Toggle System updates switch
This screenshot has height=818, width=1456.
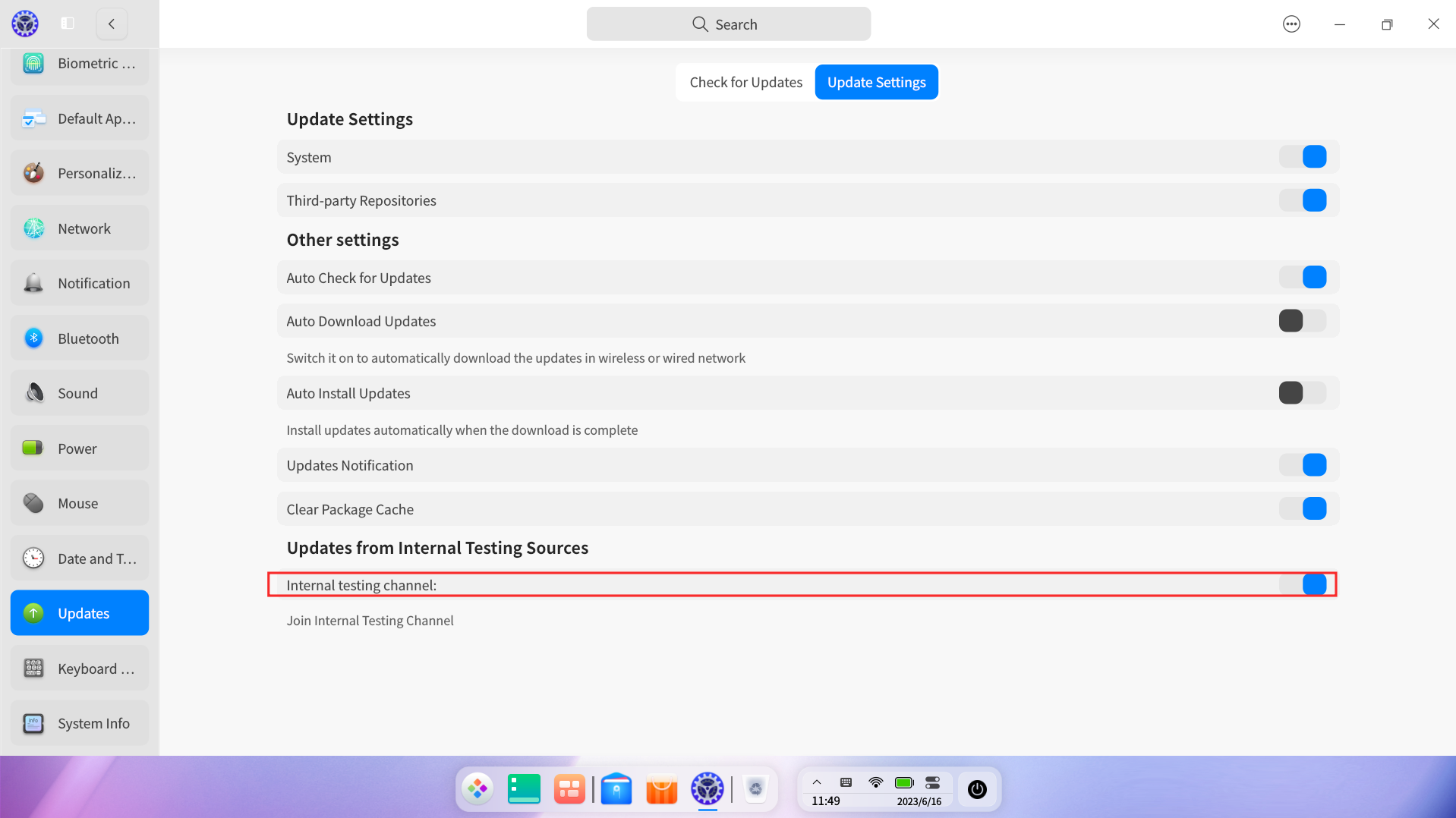pyautogui.click(x=1303, y=157)
